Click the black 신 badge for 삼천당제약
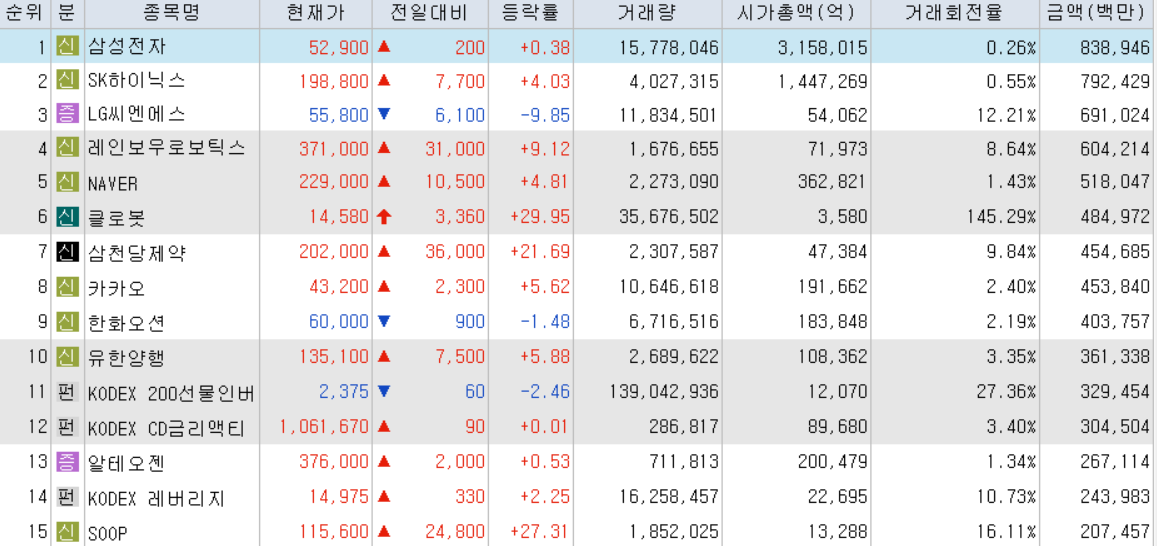Image resolution: width=1157 pixels, height=546 pixels. click(66, 252)
